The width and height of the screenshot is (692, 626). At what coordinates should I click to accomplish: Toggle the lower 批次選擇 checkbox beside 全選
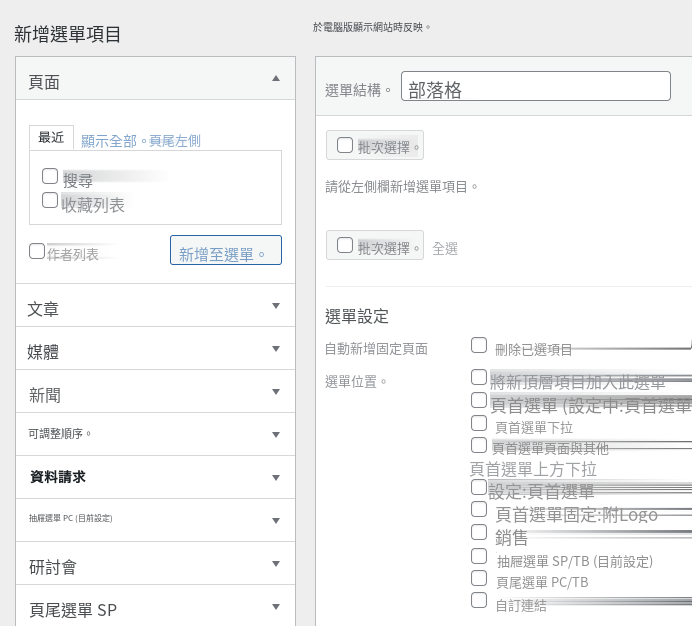[x=345, y=245]
